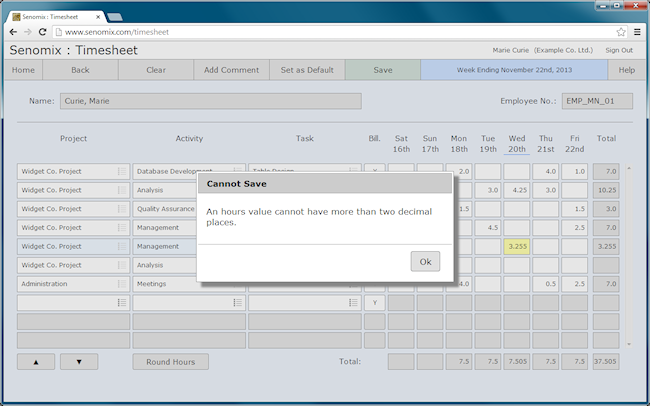This screenshot has height=406, width=650.
Task: Click Back in the timesheet toolbar
Action: (x=80, y=70)
